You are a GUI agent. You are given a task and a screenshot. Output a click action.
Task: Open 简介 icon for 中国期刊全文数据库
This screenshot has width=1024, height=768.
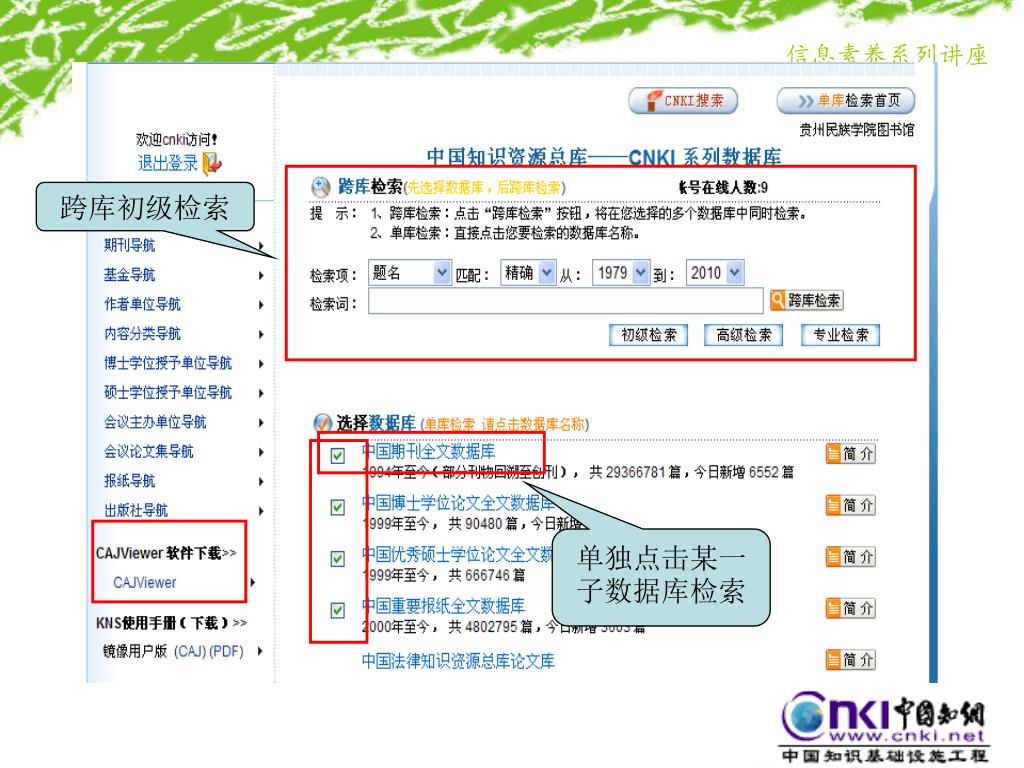coord(850,454)
